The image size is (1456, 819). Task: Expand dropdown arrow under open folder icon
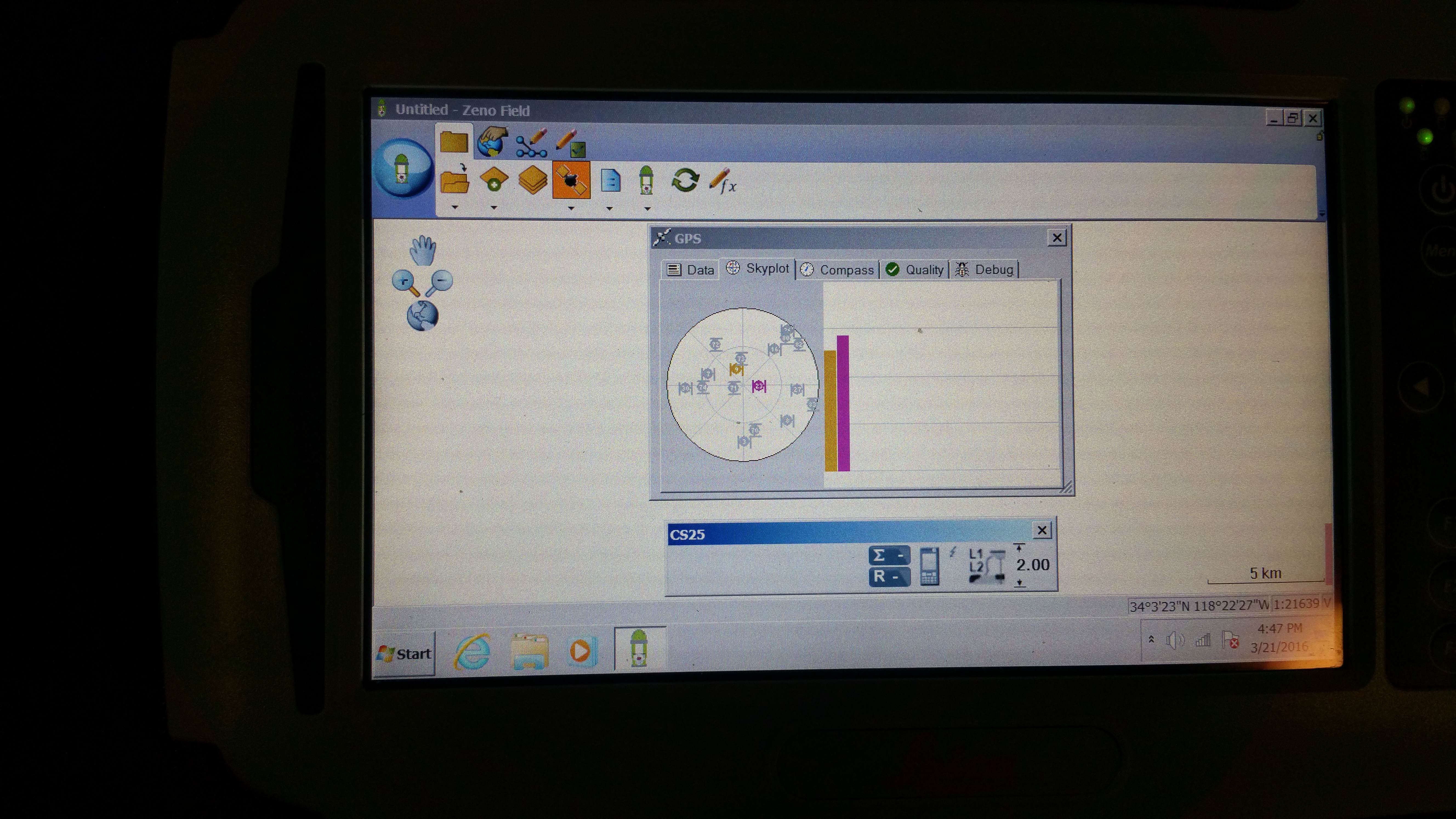pos(455,207)
